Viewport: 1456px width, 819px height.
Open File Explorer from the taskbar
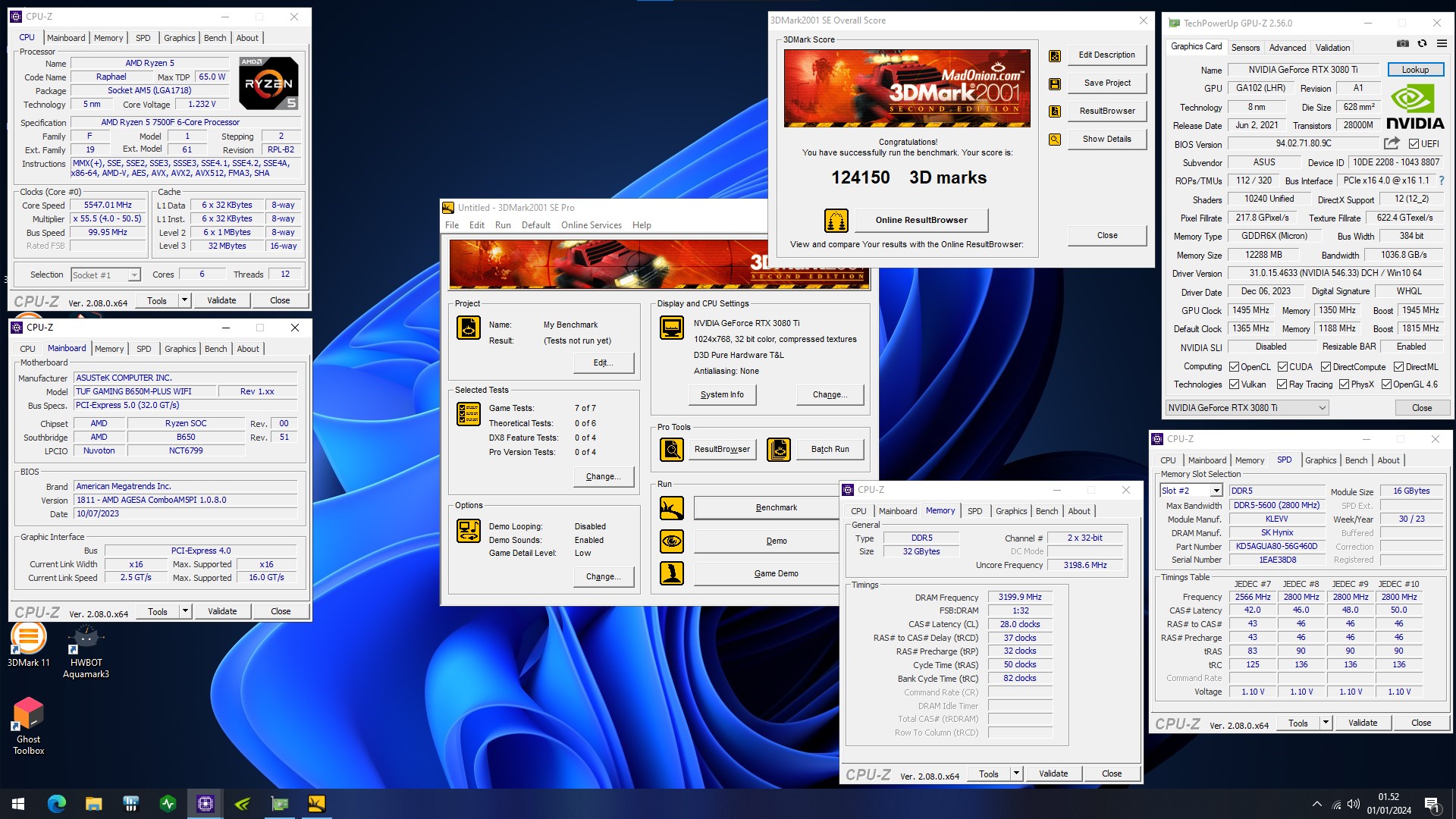coord(94,804)
